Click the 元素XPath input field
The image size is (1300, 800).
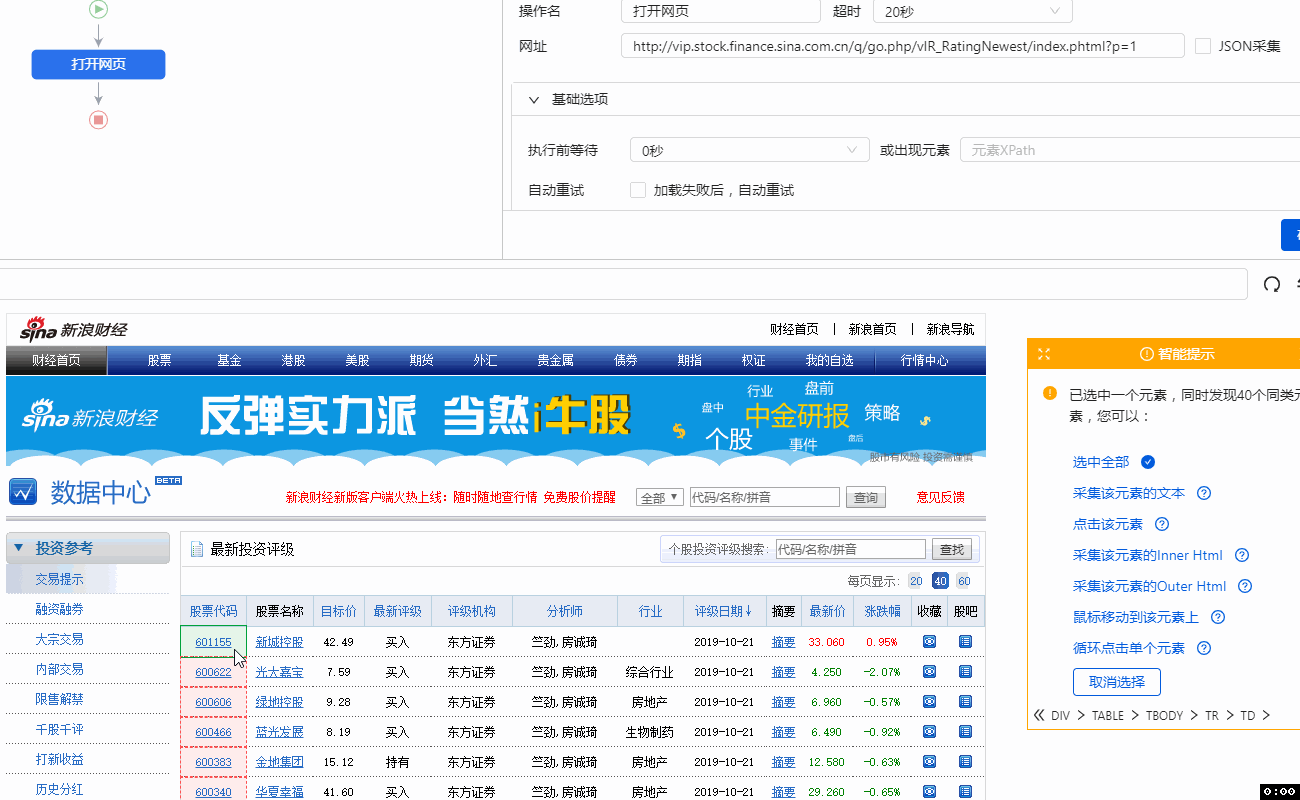pyautogui.click(x=1130, y=150)
